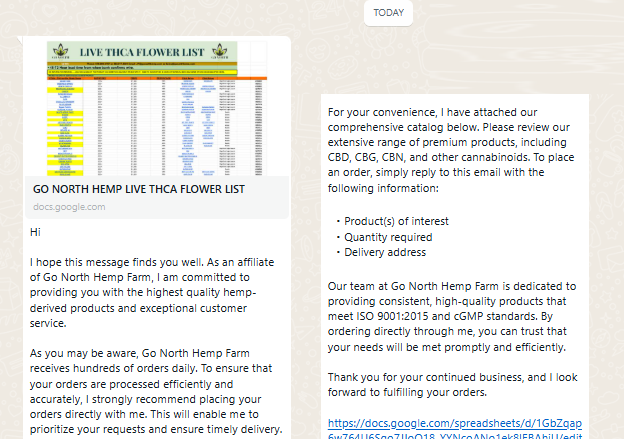Click the right leaf logo in preview header
The width and height of the screenshot is (624, 439).
(220, 51)
